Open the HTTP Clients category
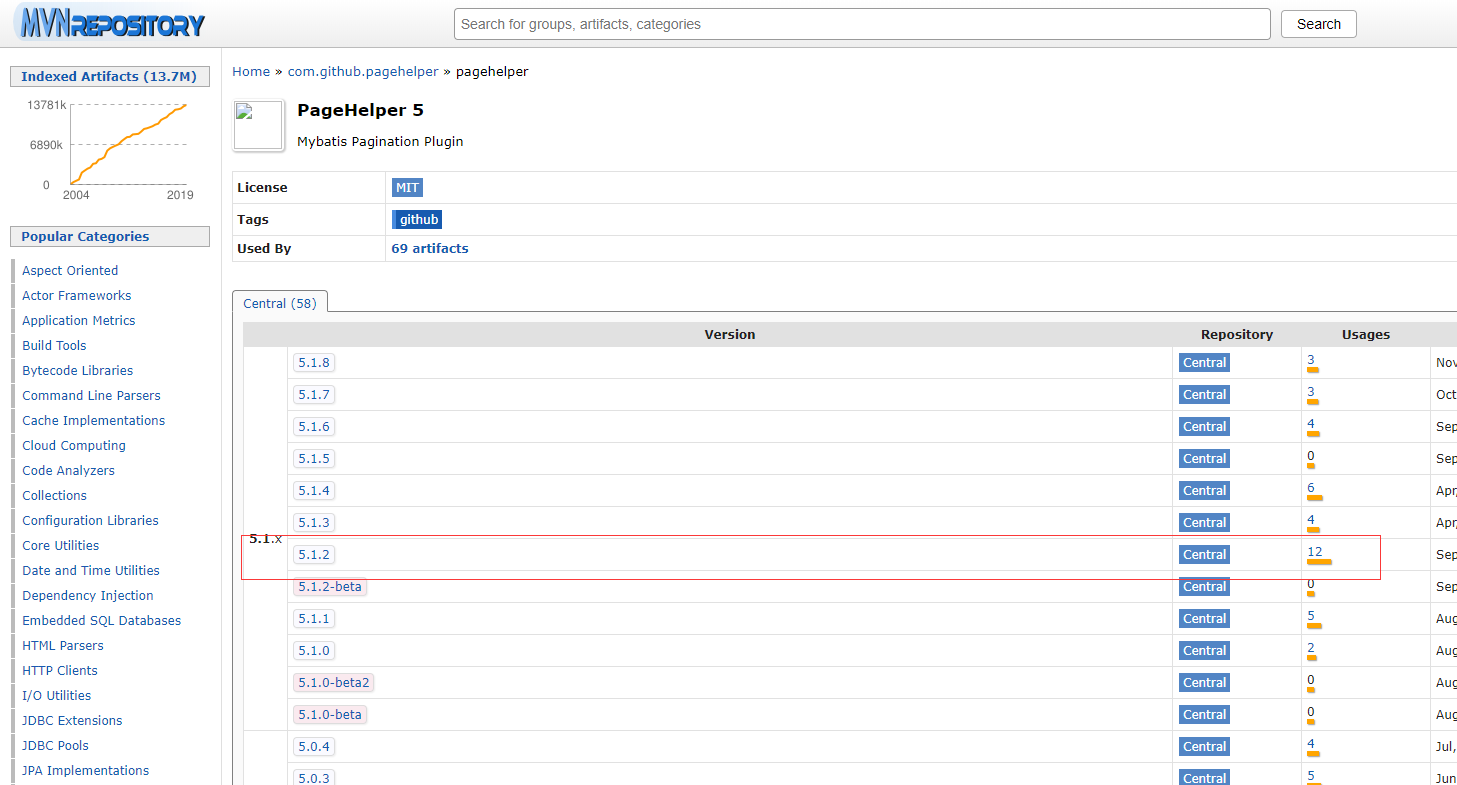 tap(60, 670)
